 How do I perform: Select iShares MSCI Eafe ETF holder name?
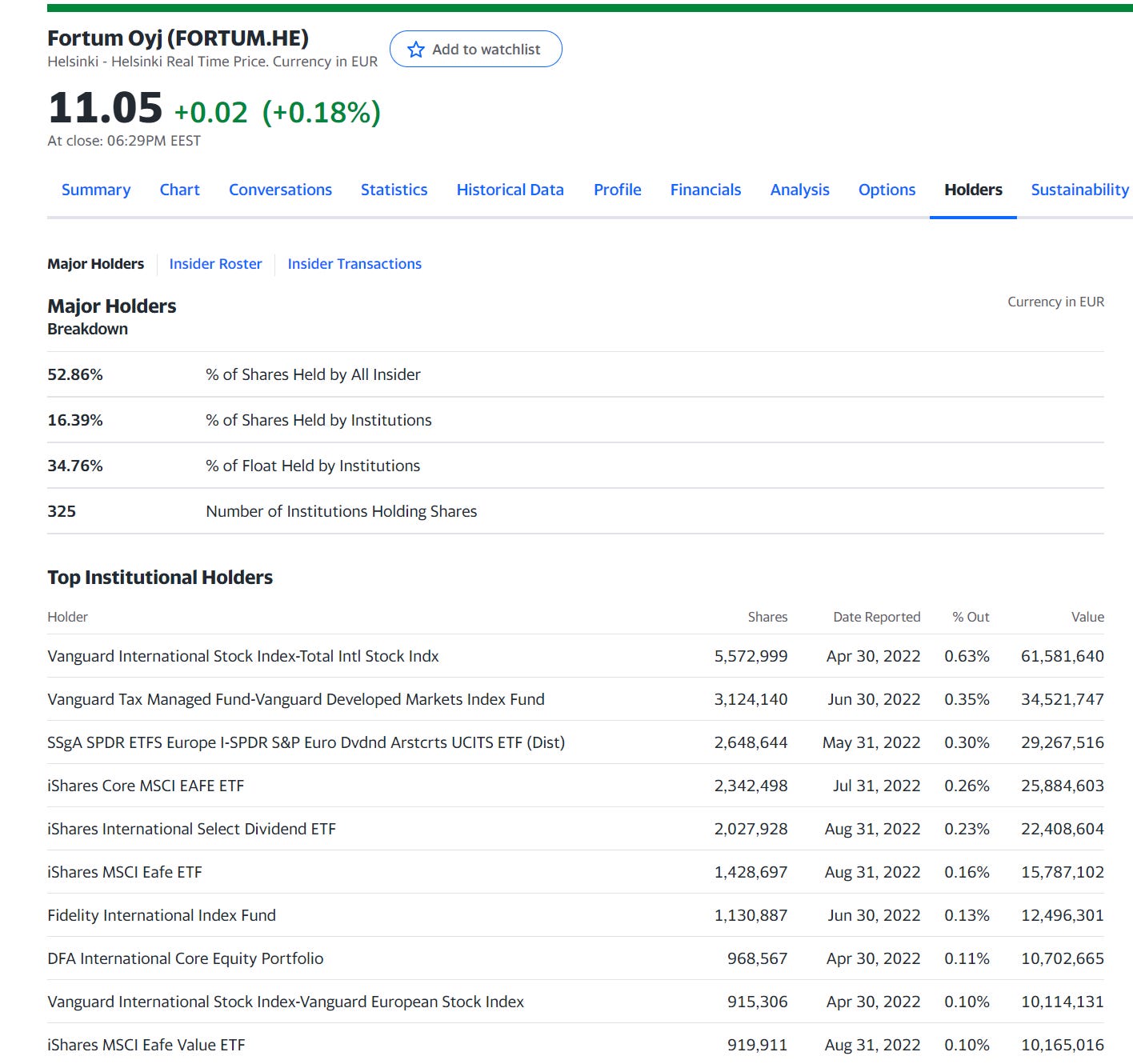[125, 872]
